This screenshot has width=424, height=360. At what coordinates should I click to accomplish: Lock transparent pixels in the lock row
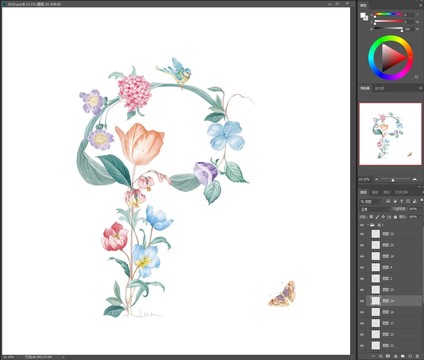click(371, 217)
